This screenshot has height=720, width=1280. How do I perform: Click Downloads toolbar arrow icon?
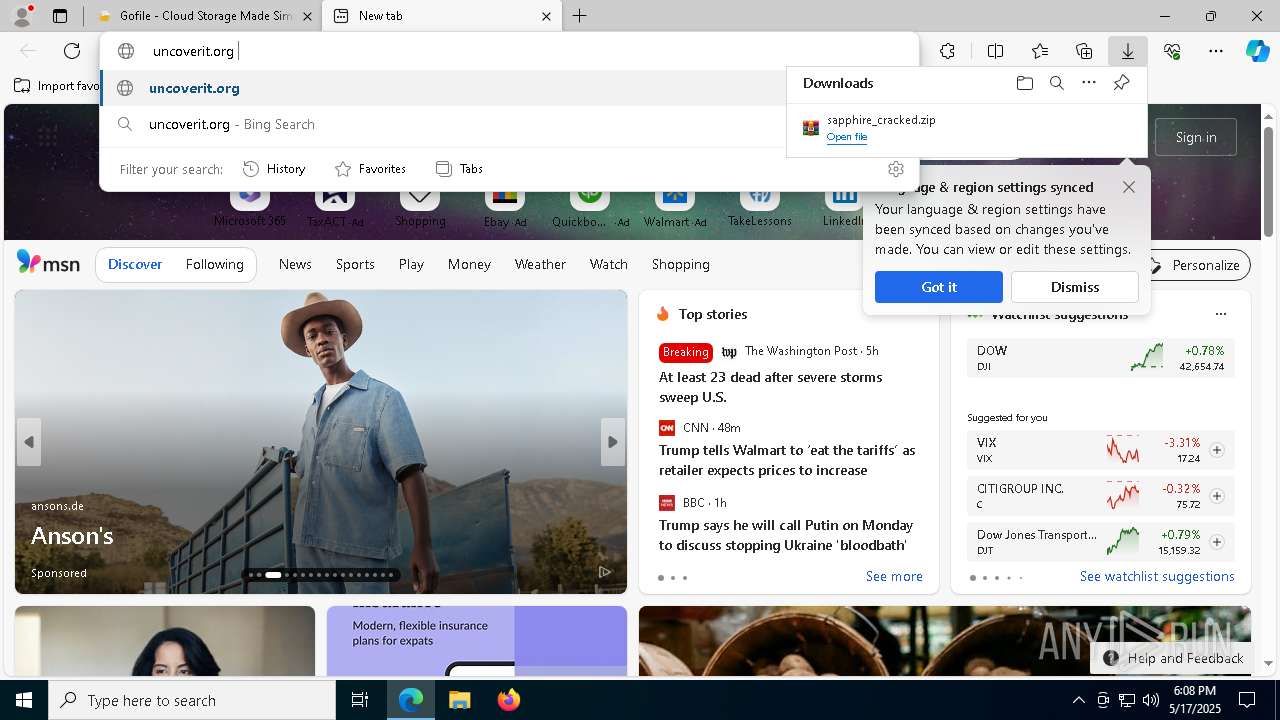(x=1127, y=51)
